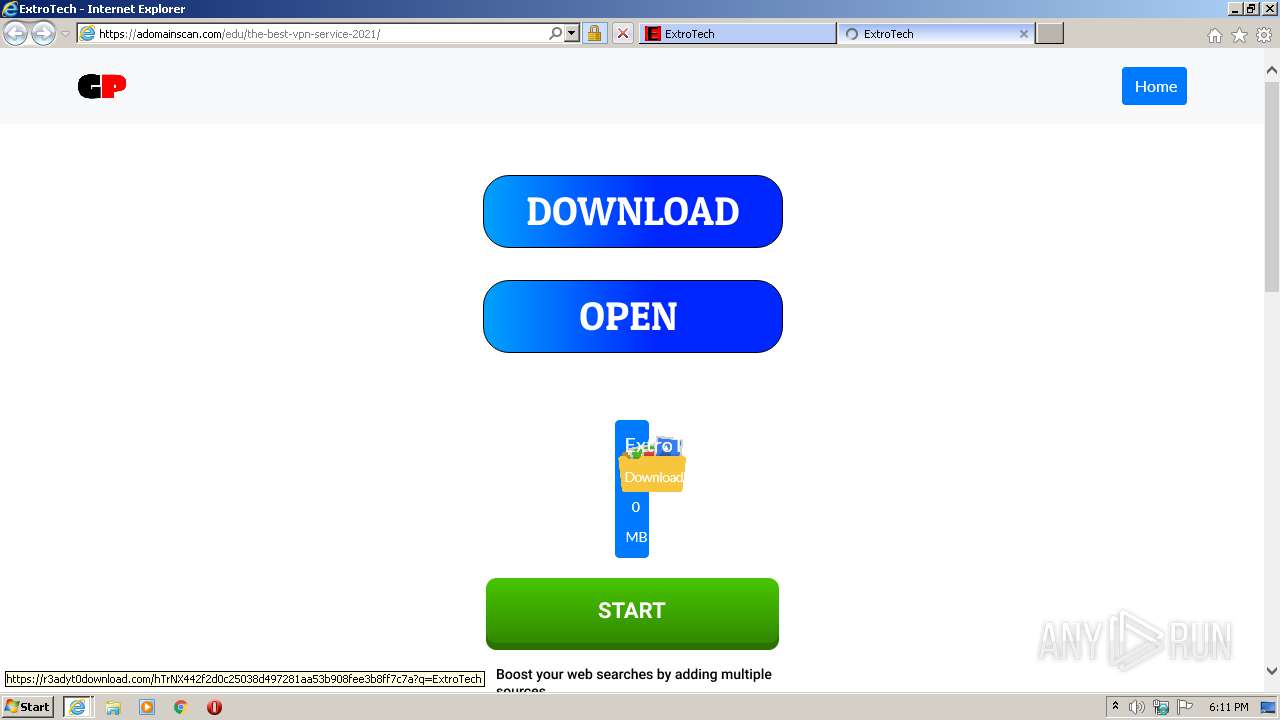Click the Home icon in IE toolbar
The height and width of the screenshot is (720, 1280).
(1214, 35)
